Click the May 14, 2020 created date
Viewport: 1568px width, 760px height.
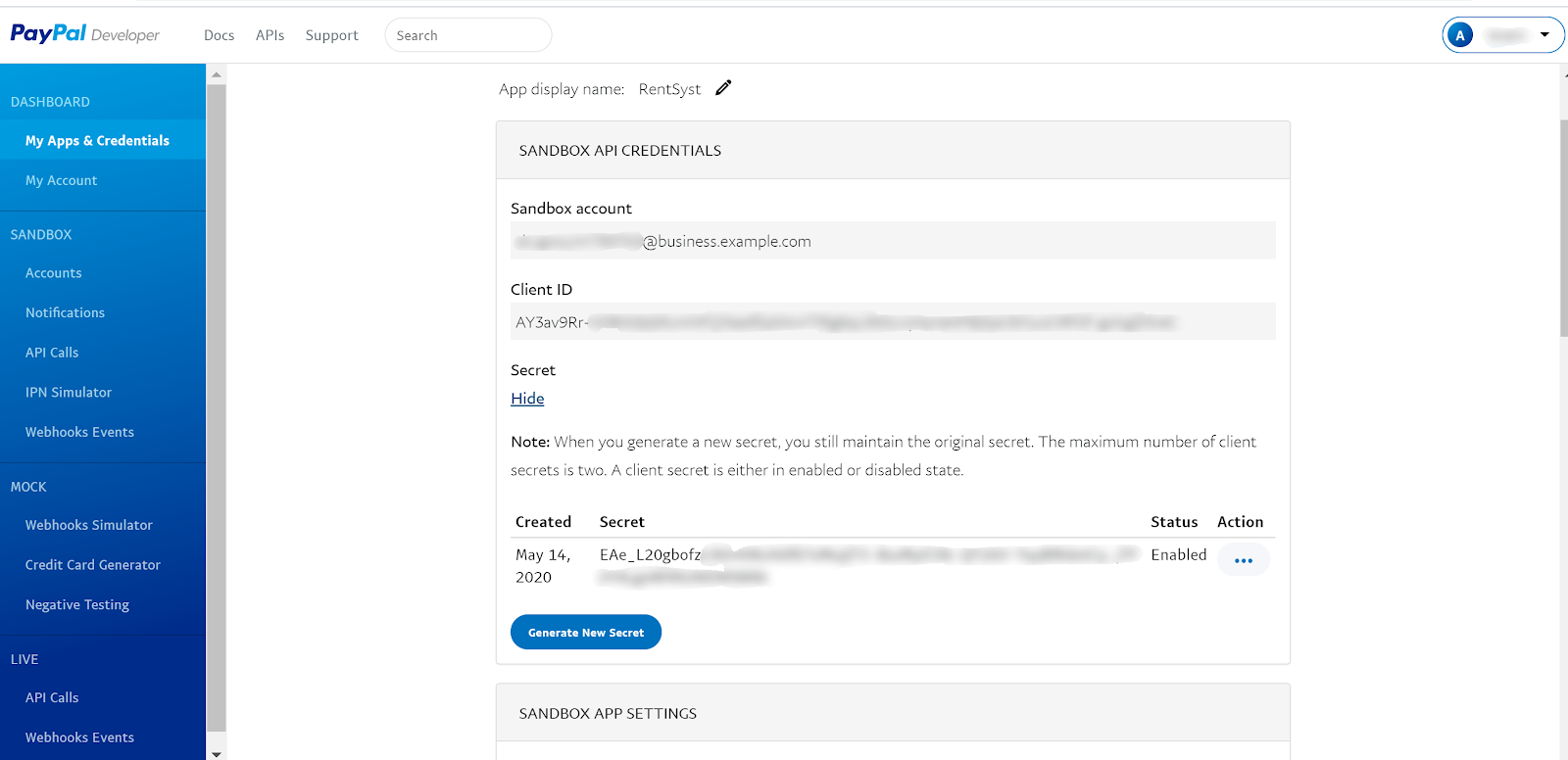pos(543,566)
